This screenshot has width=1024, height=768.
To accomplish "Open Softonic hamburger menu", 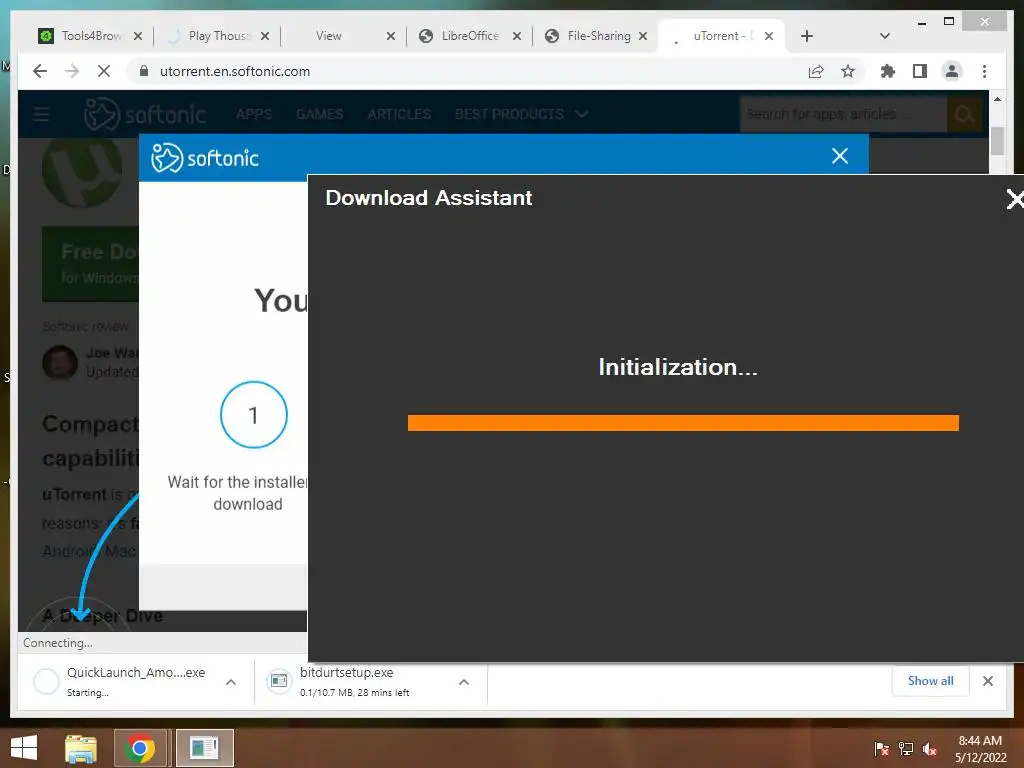I will (x=41, y=114).
